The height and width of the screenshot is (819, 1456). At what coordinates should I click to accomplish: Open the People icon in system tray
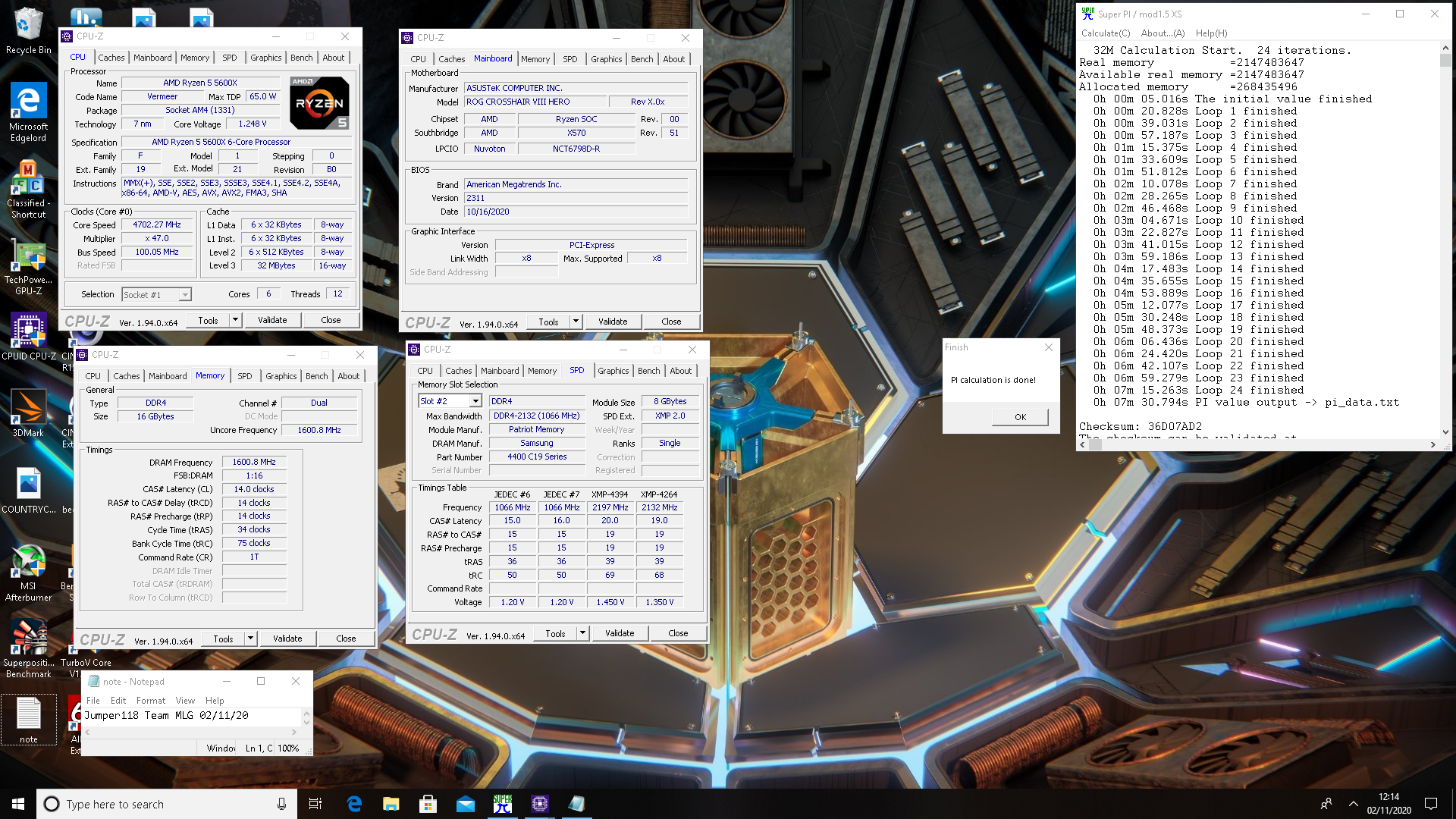[x=1326, y=804]
